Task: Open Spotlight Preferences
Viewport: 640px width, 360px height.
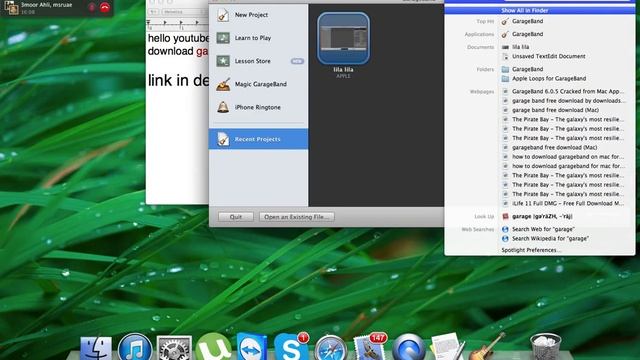Action: pyautogui.click(x=531, y=250)
